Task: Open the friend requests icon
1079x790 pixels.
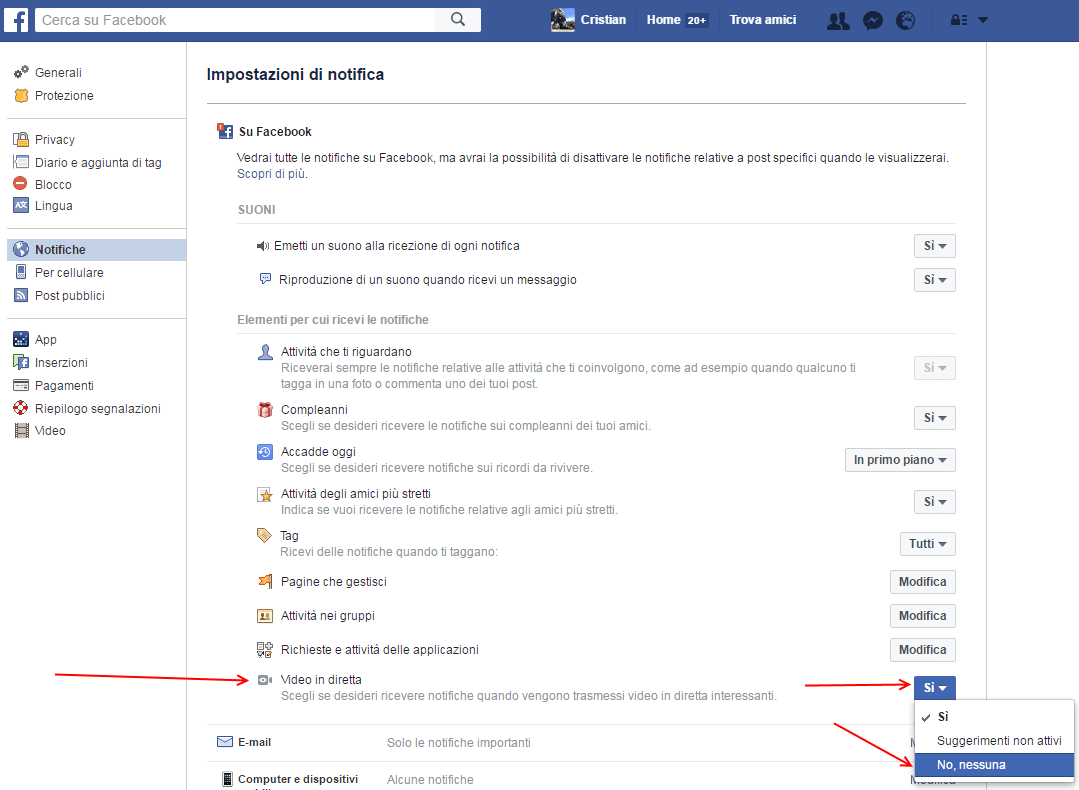Action: point(837,21)
